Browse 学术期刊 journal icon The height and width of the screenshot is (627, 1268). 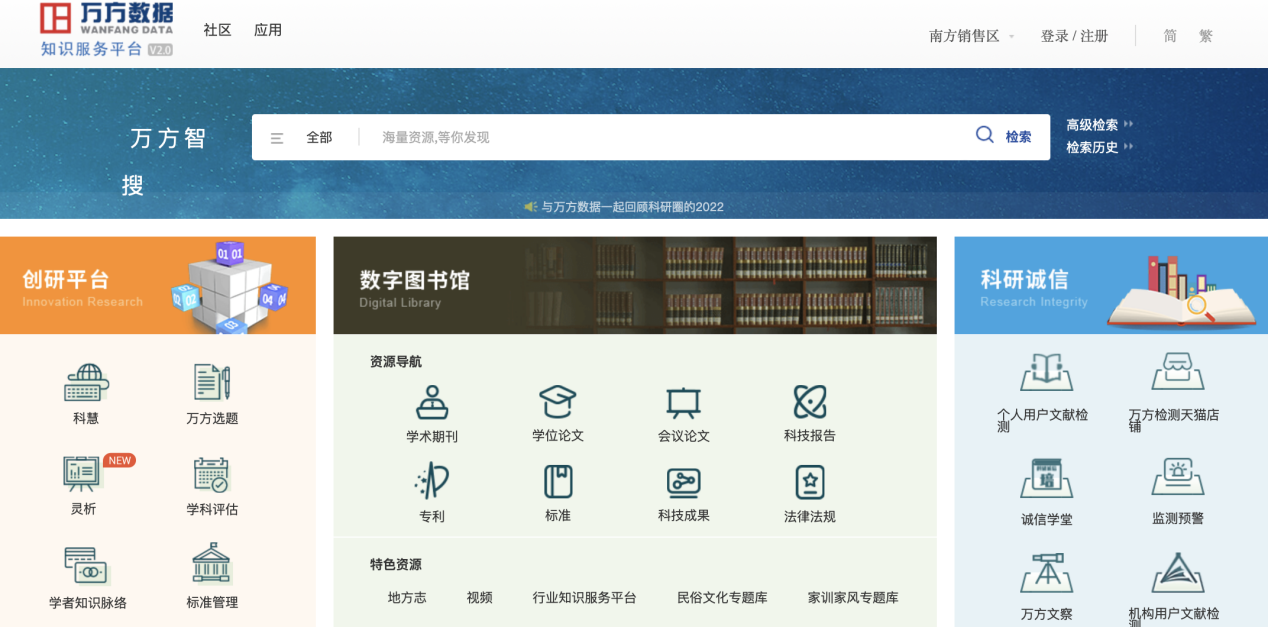(432, 402)
